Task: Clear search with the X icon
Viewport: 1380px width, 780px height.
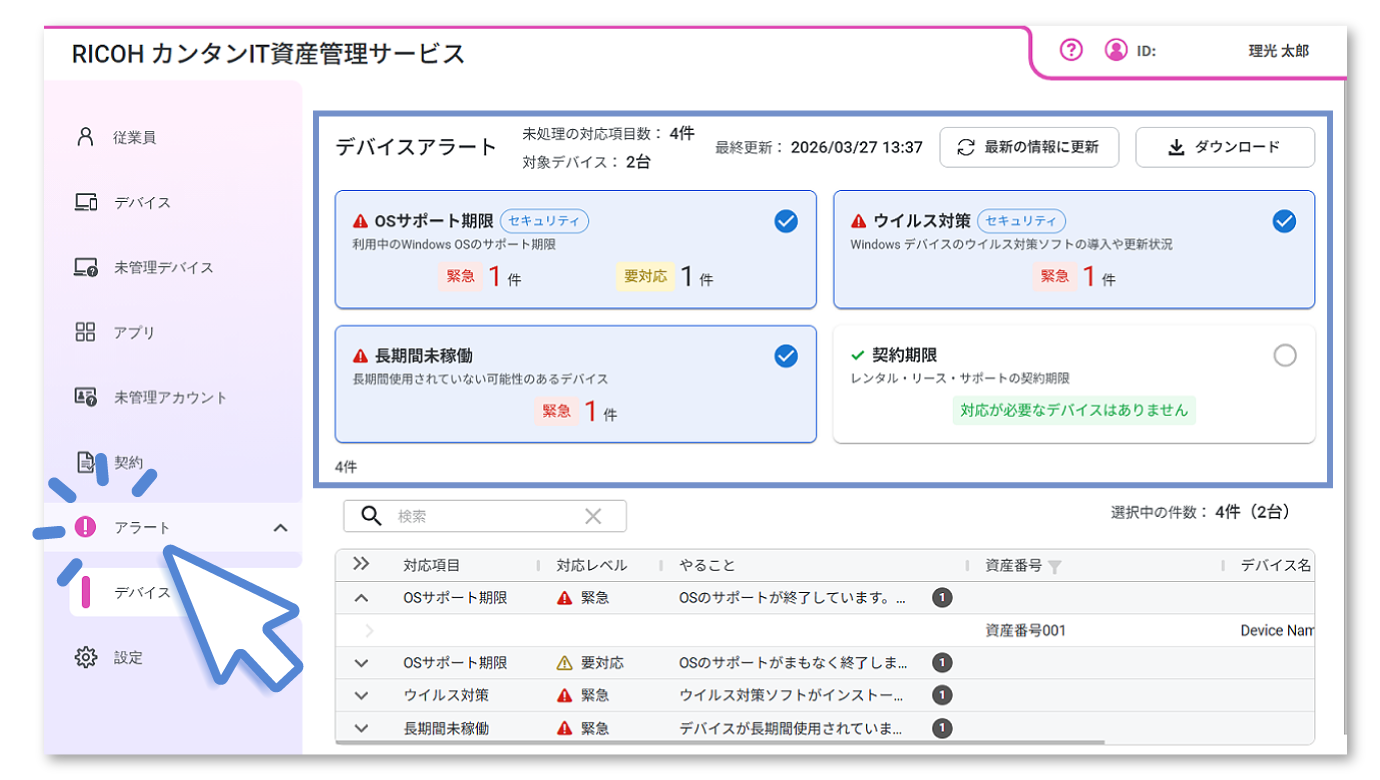Action: coord(593,516)
